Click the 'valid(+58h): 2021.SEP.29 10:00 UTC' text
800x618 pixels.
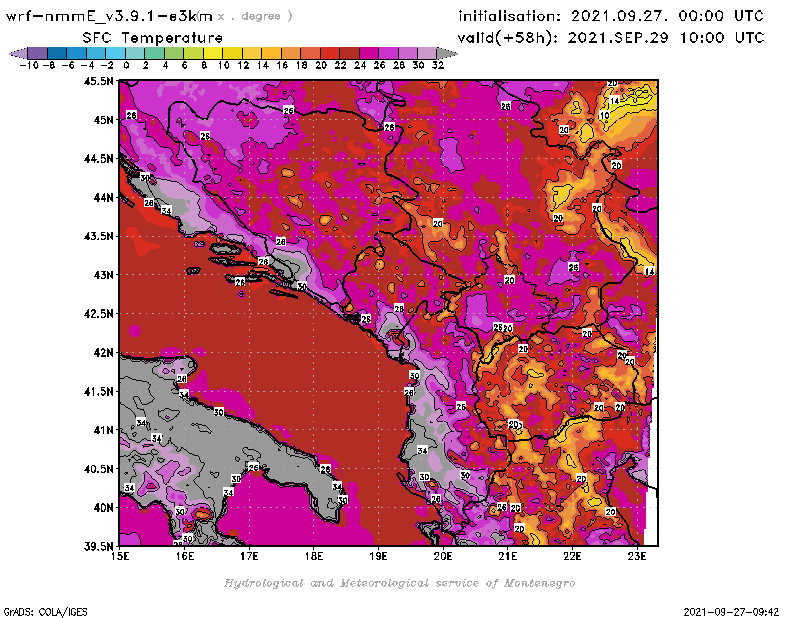(x=611, y=38)
